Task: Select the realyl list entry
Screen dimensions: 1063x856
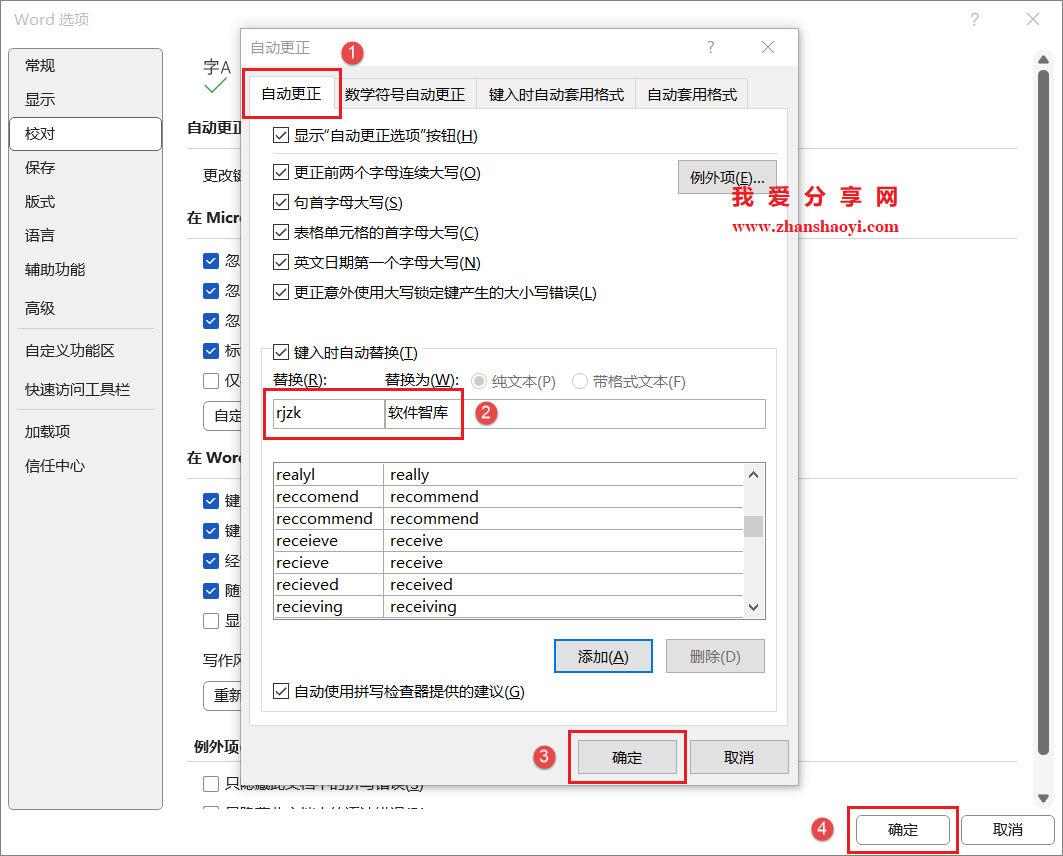Action: [508, 474]
